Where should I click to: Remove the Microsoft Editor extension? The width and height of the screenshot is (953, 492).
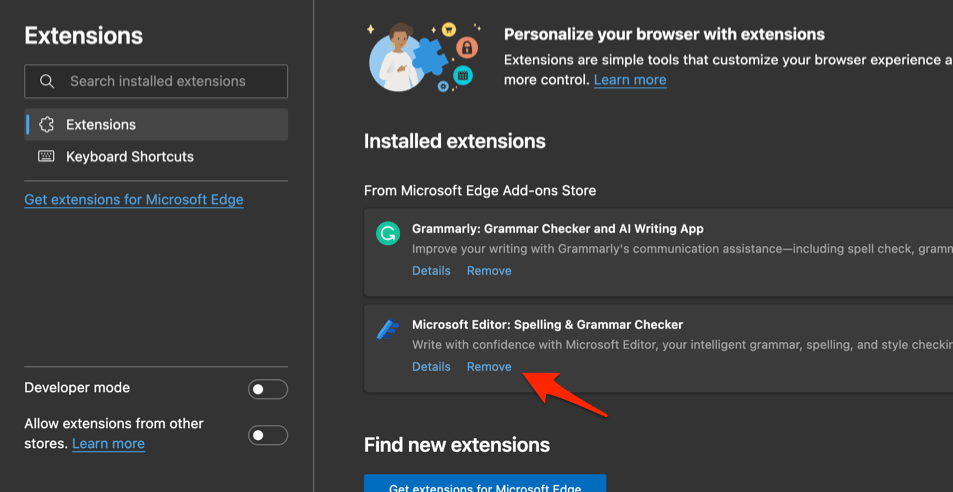point(489,367)
